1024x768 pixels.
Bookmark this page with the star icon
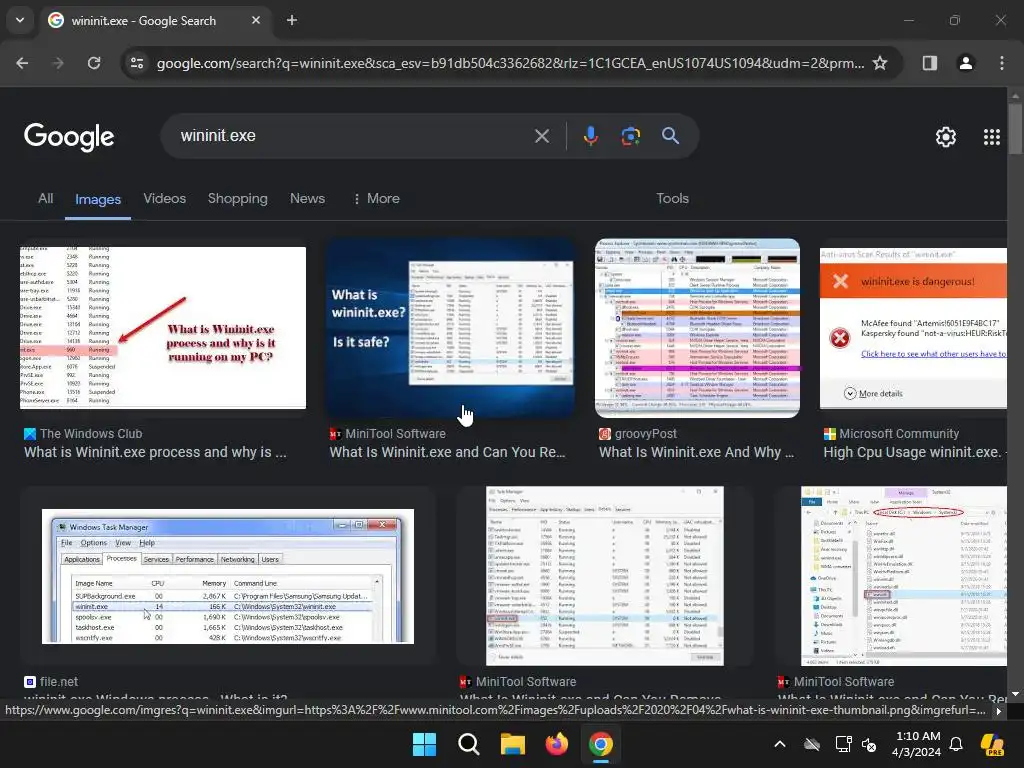tap(880, 63)
